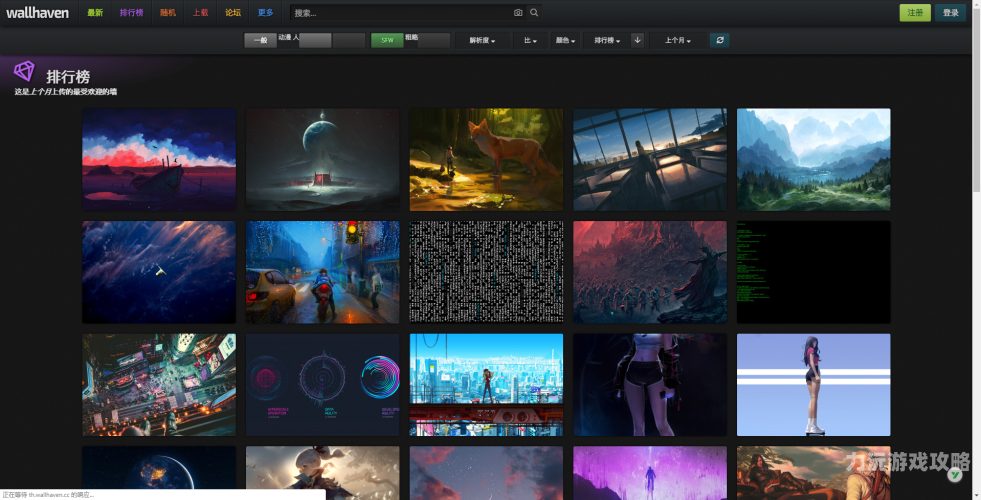The image size is (981, 500).
Task: Open the 上个月 time range dropdown
Action: pos(678,41)
